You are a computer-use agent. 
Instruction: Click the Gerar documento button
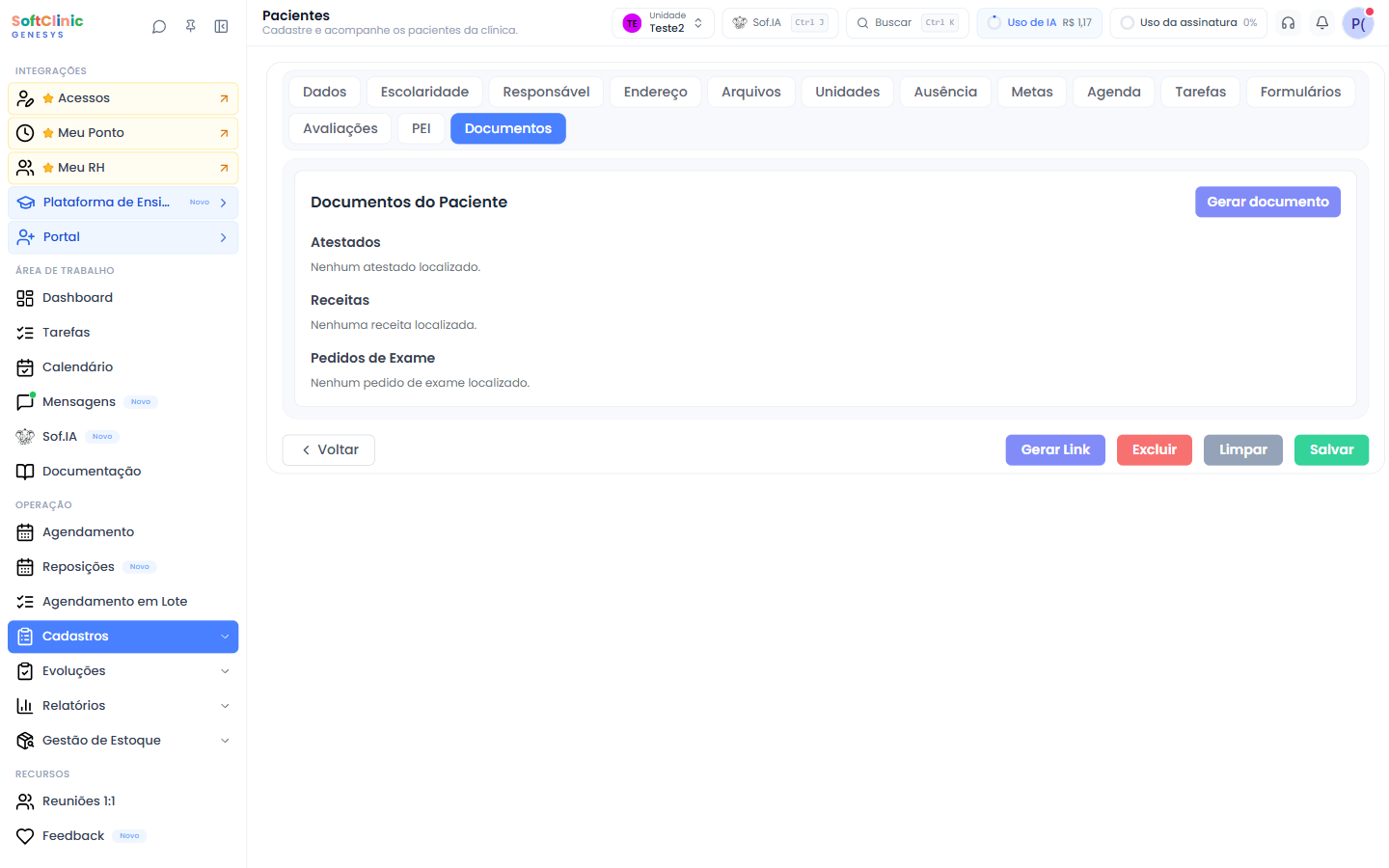[1267, 202]
